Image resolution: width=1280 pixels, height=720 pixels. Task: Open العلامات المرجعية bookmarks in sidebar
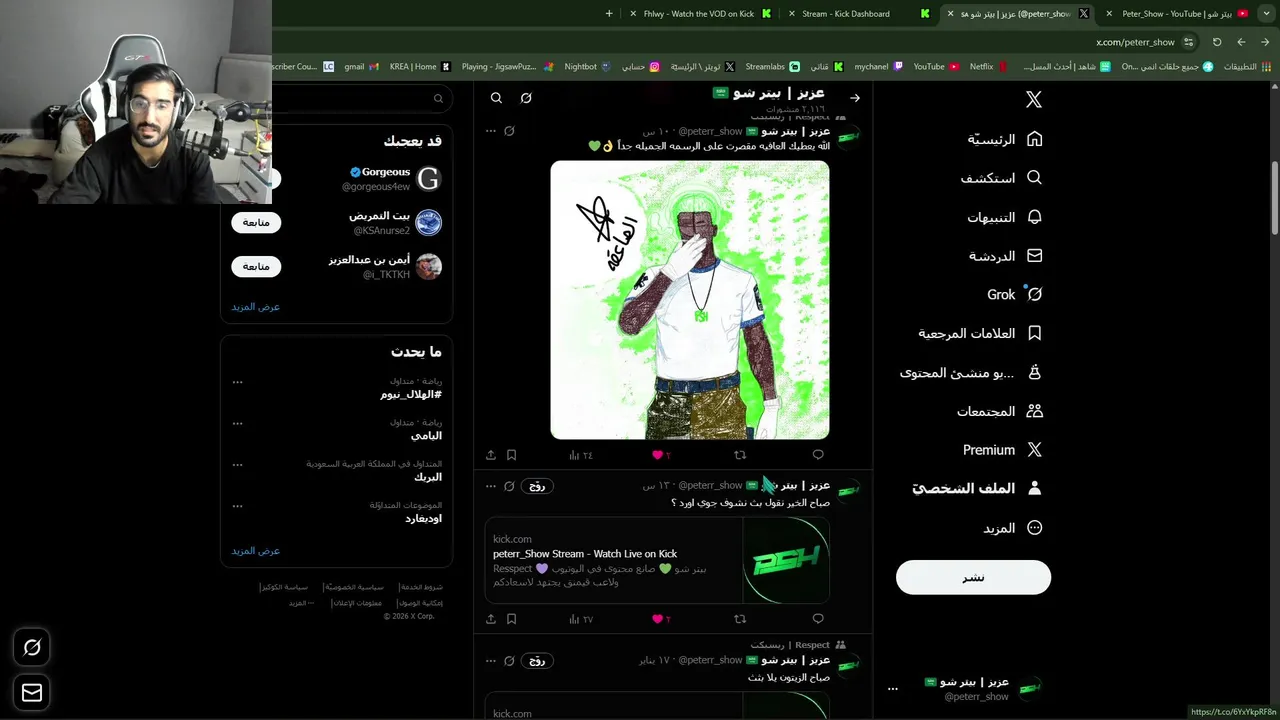(x=980, y=333)
